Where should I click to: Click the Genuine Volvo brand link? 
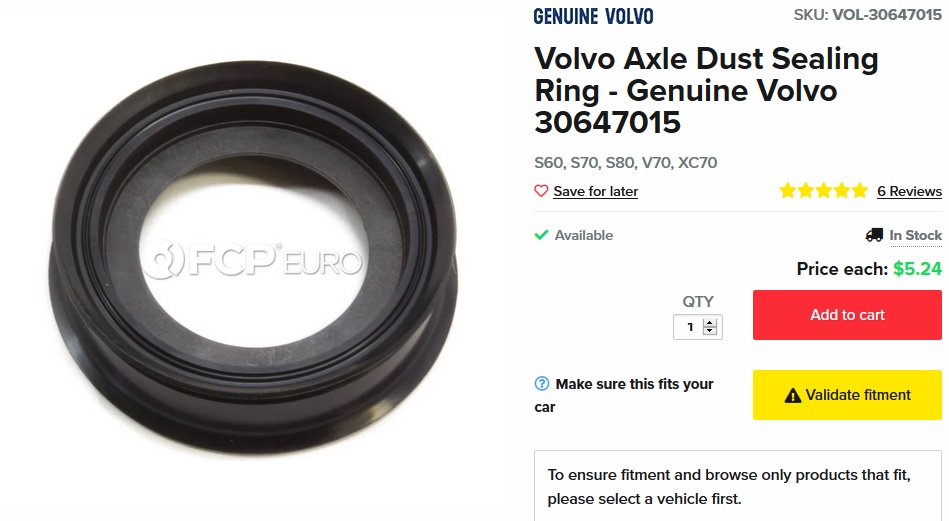tap(593, 16)
